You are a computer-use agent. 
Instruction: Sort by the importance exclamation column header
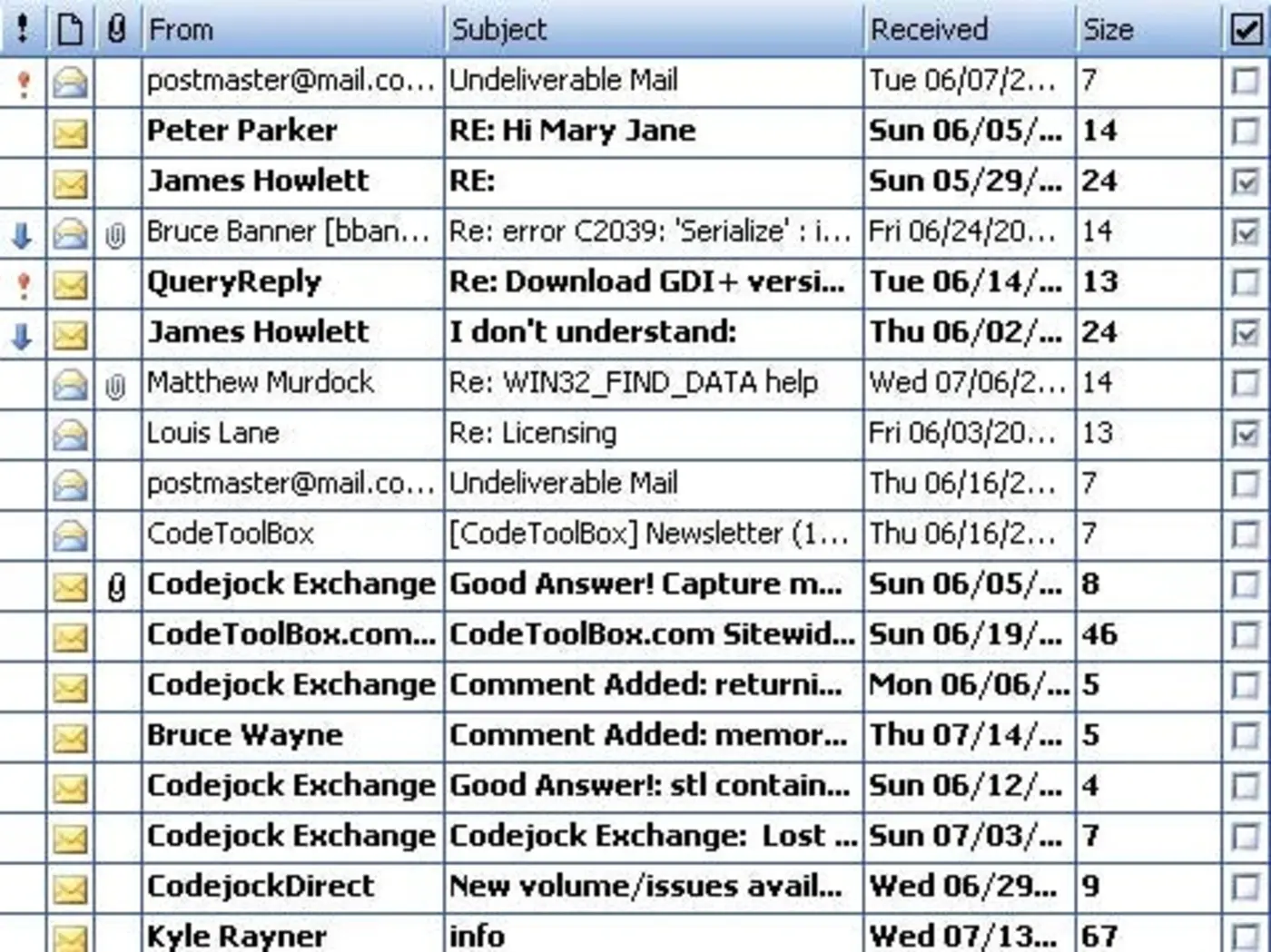click(x=23, y=29)
